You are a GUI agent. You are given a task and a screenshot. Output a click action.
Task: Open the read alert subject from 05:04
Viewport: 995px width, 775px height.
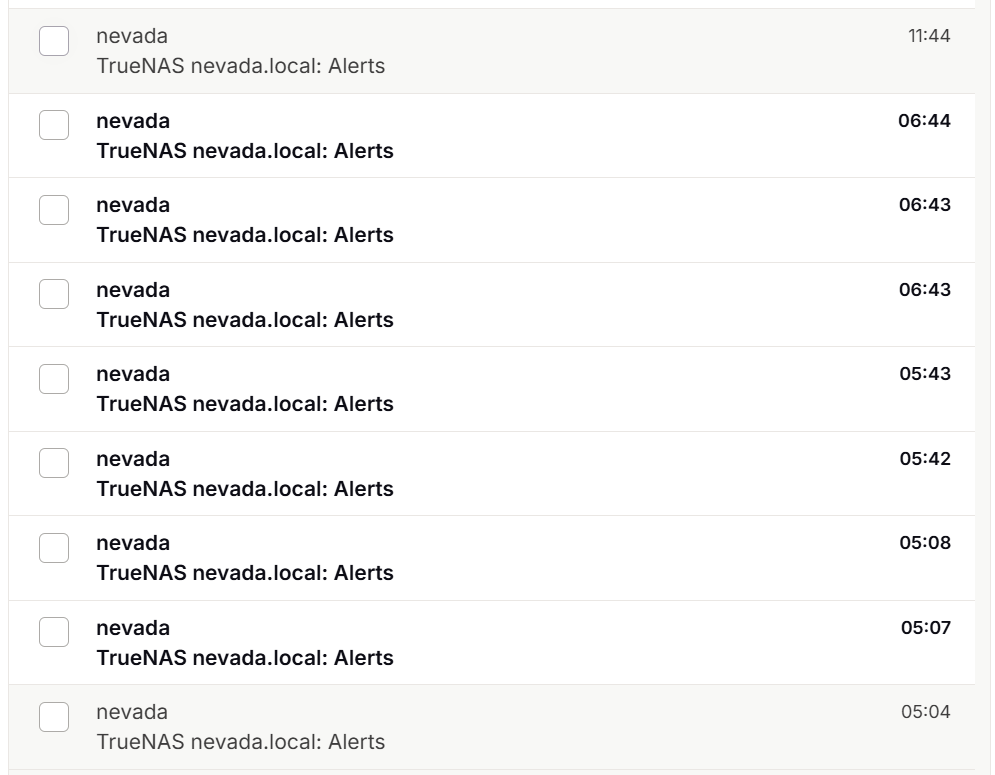click(x=240, y=742)
